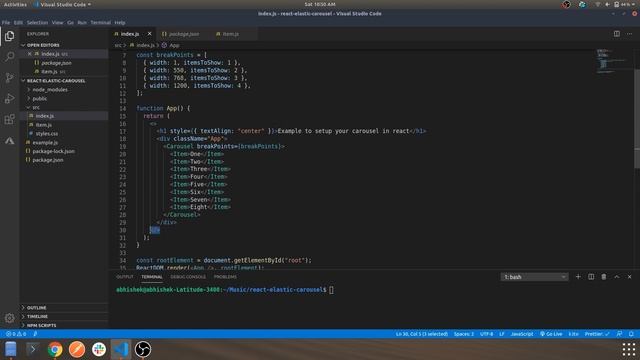Screen dimensions: 640x360
Task: Click LF end-of-line in status bar
Action: 502,334
